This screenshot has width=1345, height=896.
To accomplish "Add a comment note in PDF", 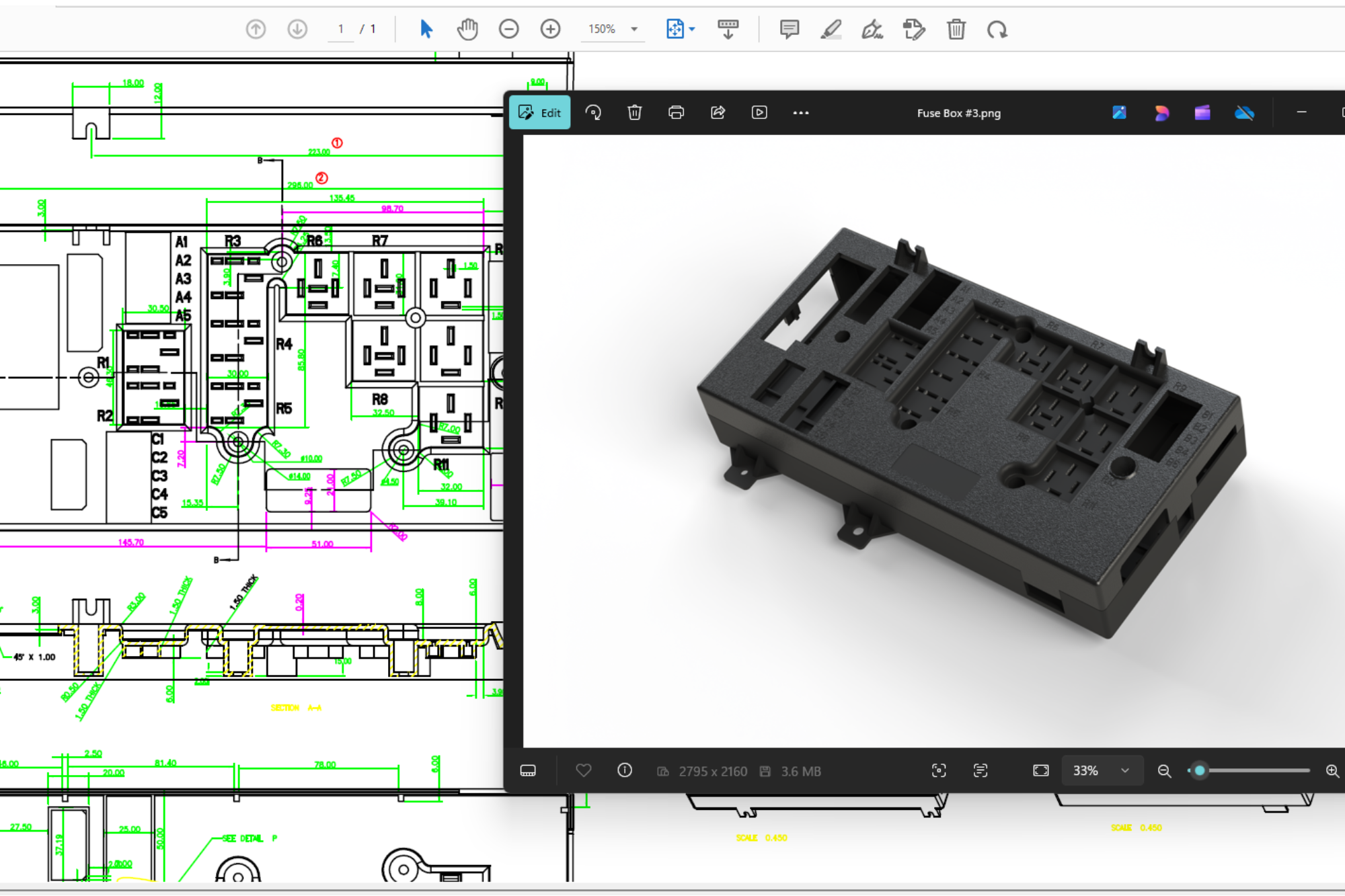I will coord(790,29).
